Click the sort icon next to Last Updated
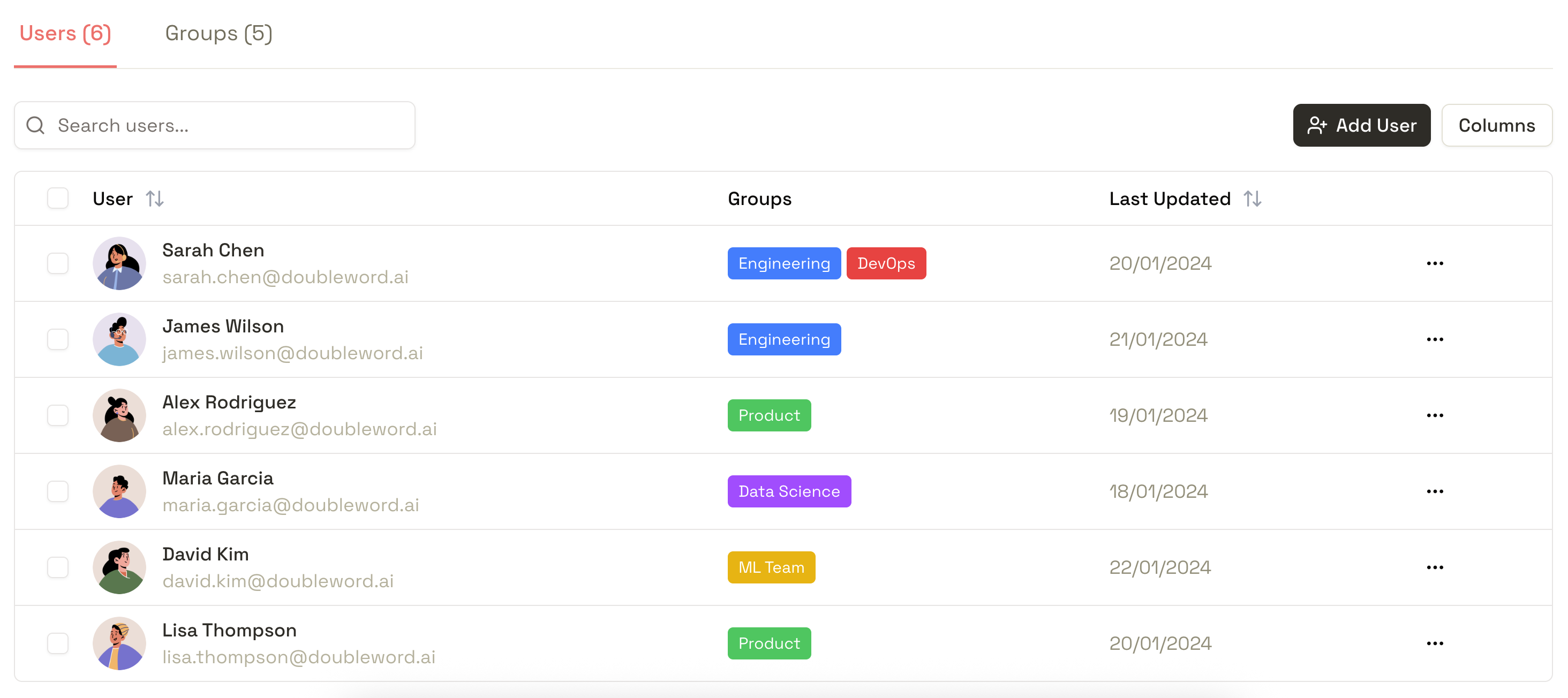Image resolution: width=1568 pixels, height=698 pixels. tap(1253, 198)
